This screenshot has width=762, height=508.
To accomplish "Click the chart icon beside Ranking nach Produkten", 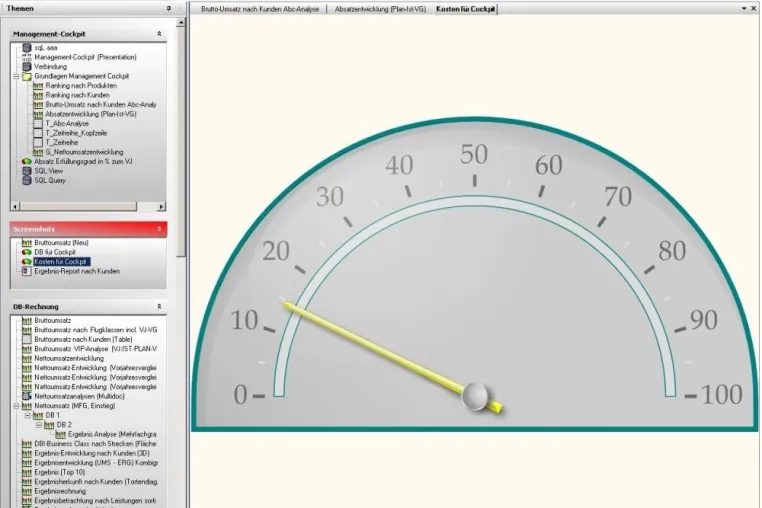I will click(x=38, y=86).
